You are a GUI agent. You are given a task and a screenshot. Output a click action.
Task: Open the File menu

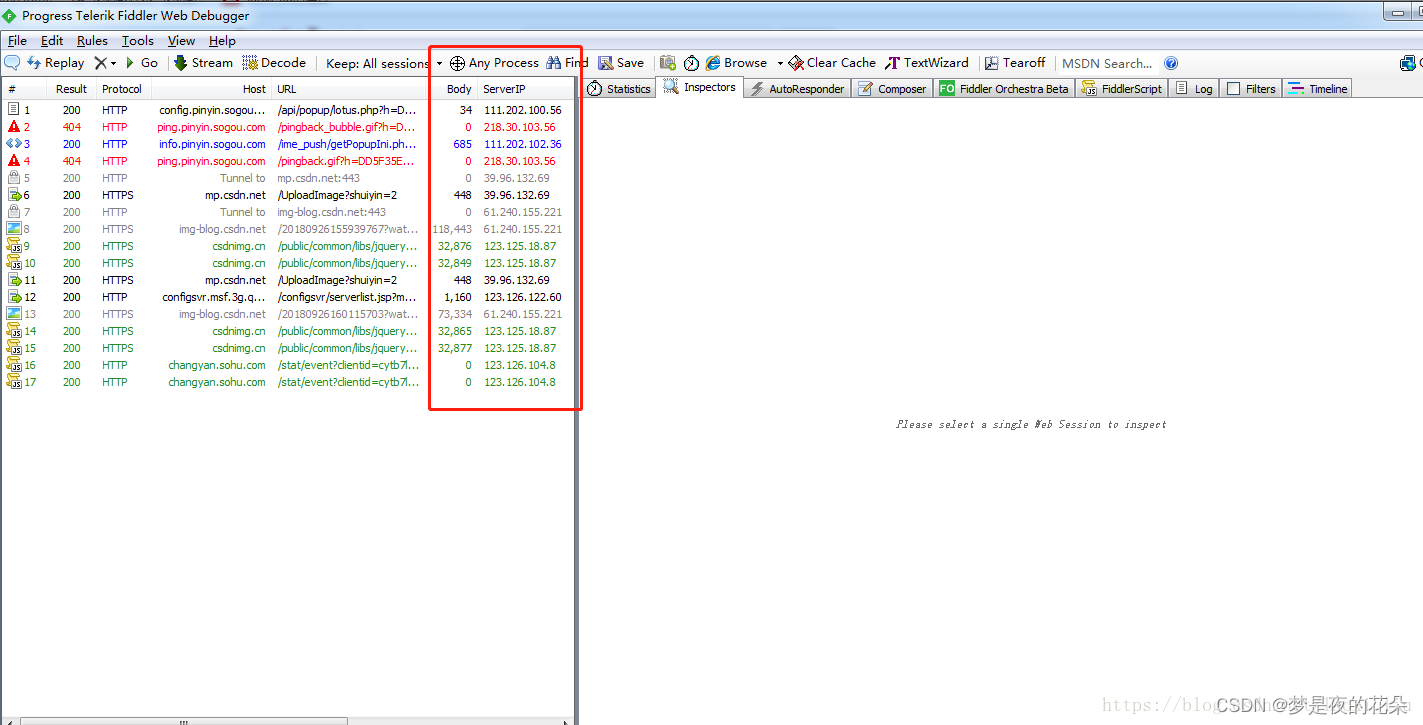coord(17,41)
